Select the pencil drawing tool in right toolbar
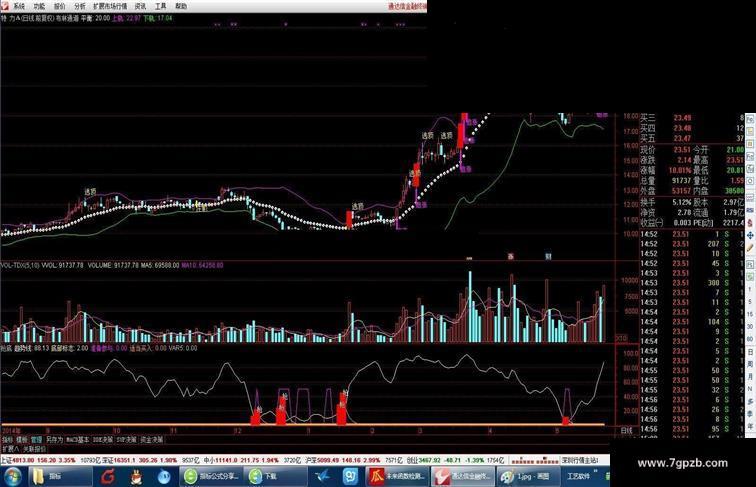Viewport: 756px width, 487px height. pyautogui.click(x=750, y=248)
